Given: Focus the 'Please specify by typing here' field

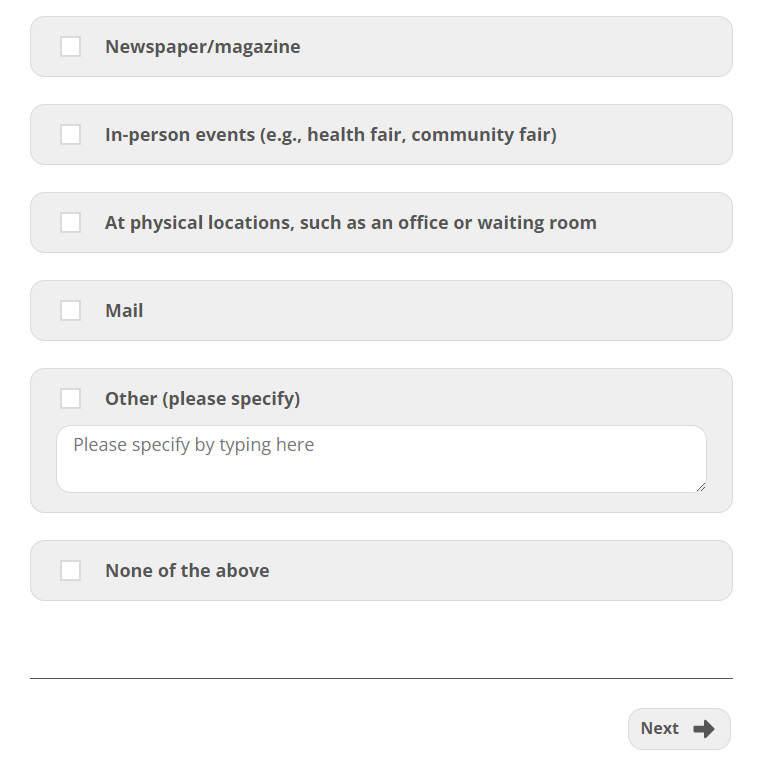Looking at the screenshot, I should click(x=380, y=459).
